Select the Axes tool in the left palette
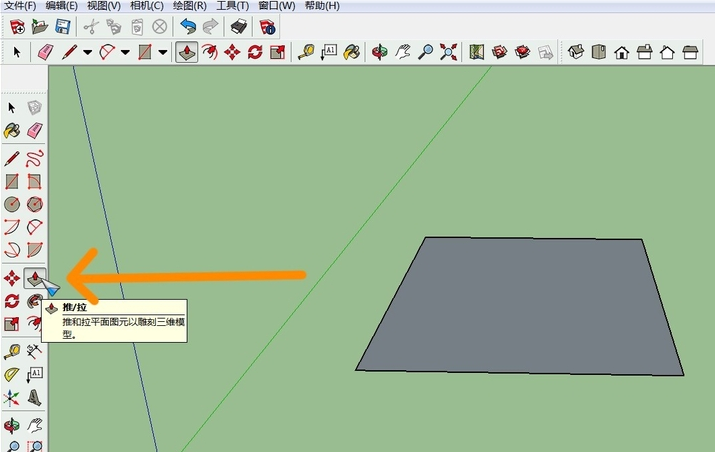 pyautogui.click(x=12, y=398)
